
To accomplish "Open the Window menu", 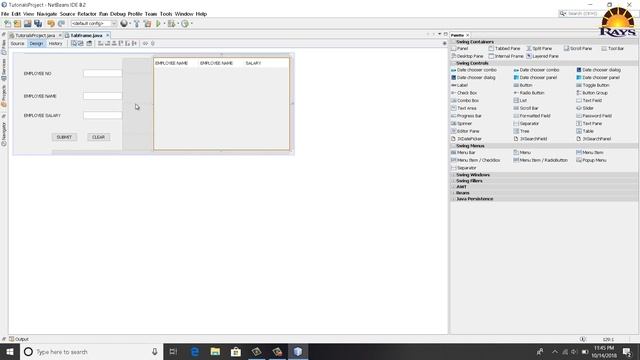I will pyautogui.click(x=184, y=14).
